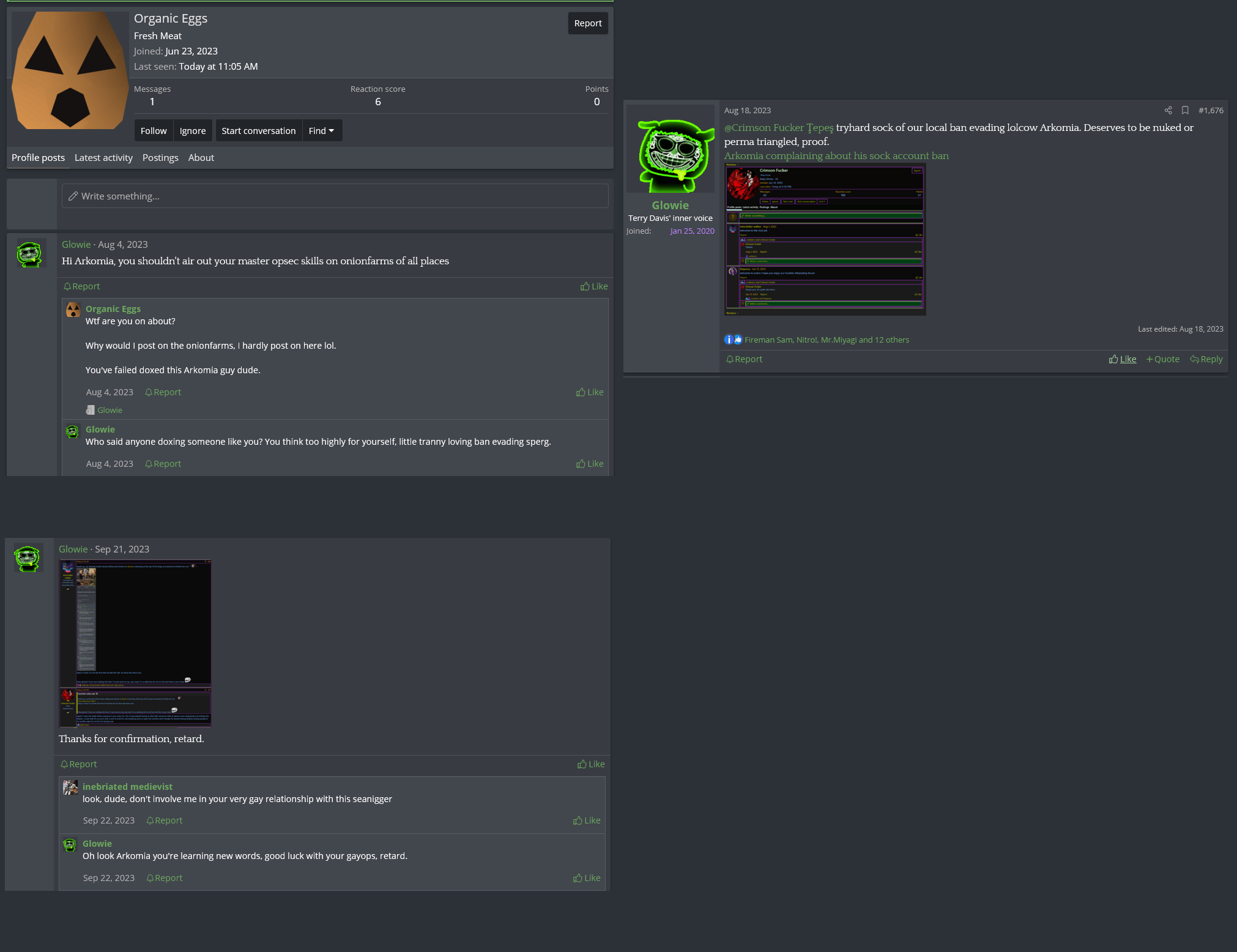Open Organic Eggs' pumpkin avatar image
The height and width of the screenshot is (952, 1237).
[x=70, y=70]
